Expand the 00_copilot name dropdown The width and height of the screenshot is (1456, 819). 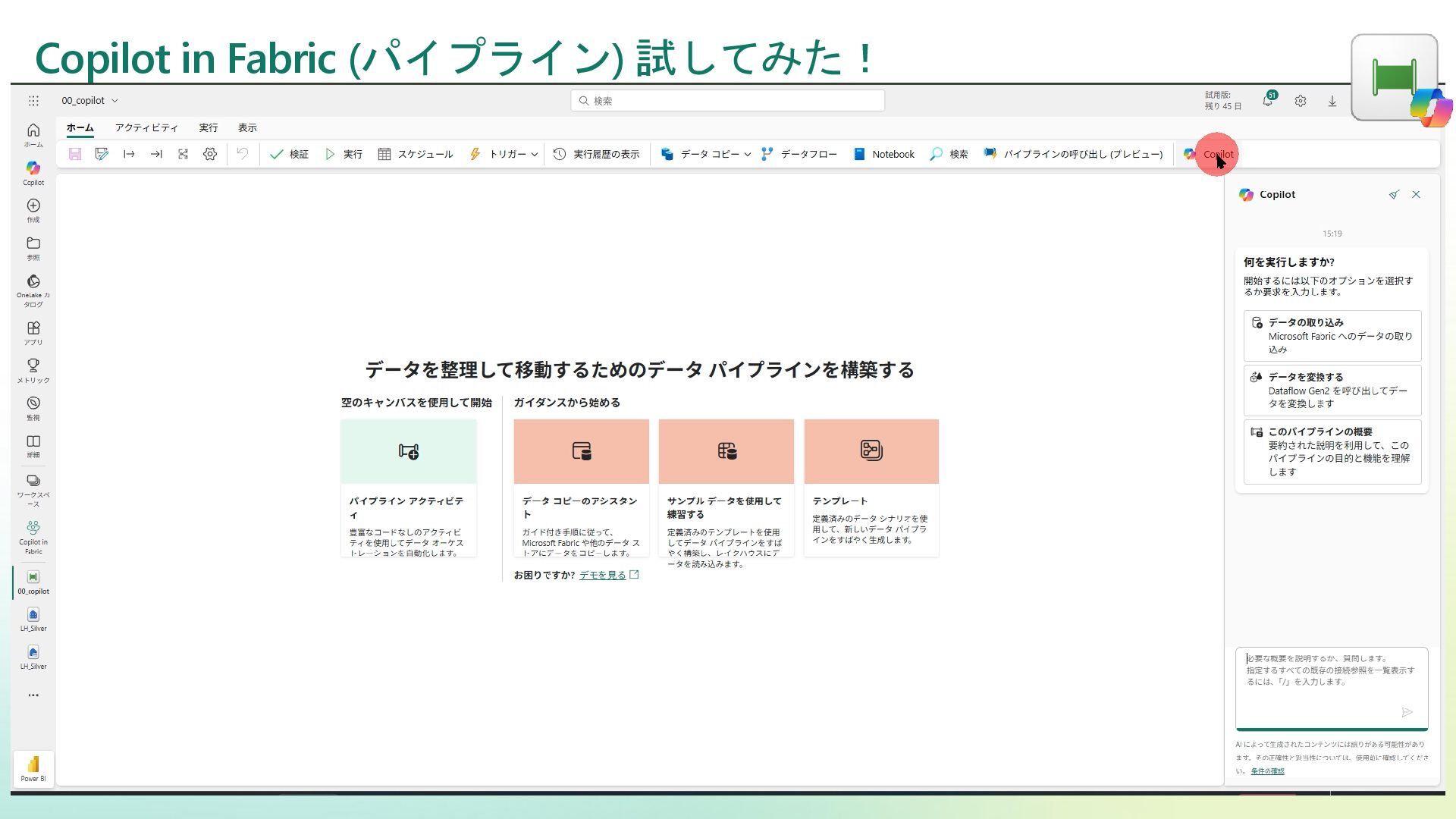coord(115,101)
